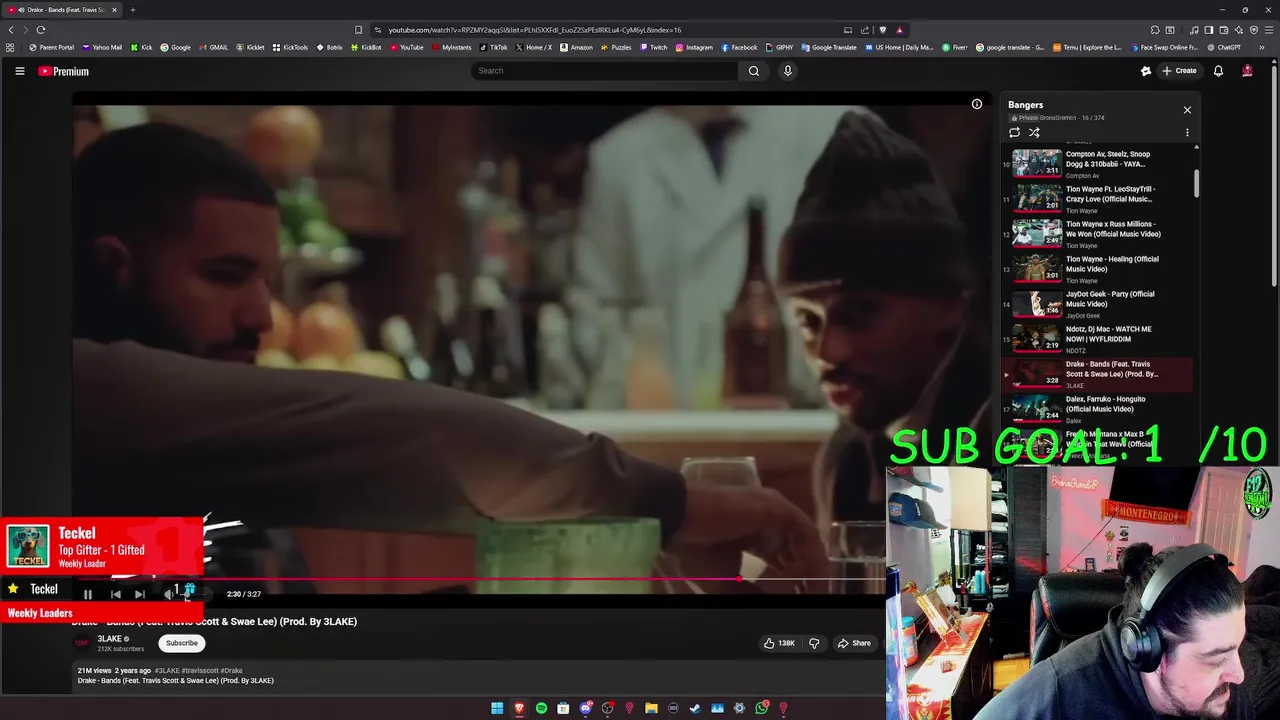
Task: Play Compton Av YAYA playlist item
Action: [x=1098, y=163]
